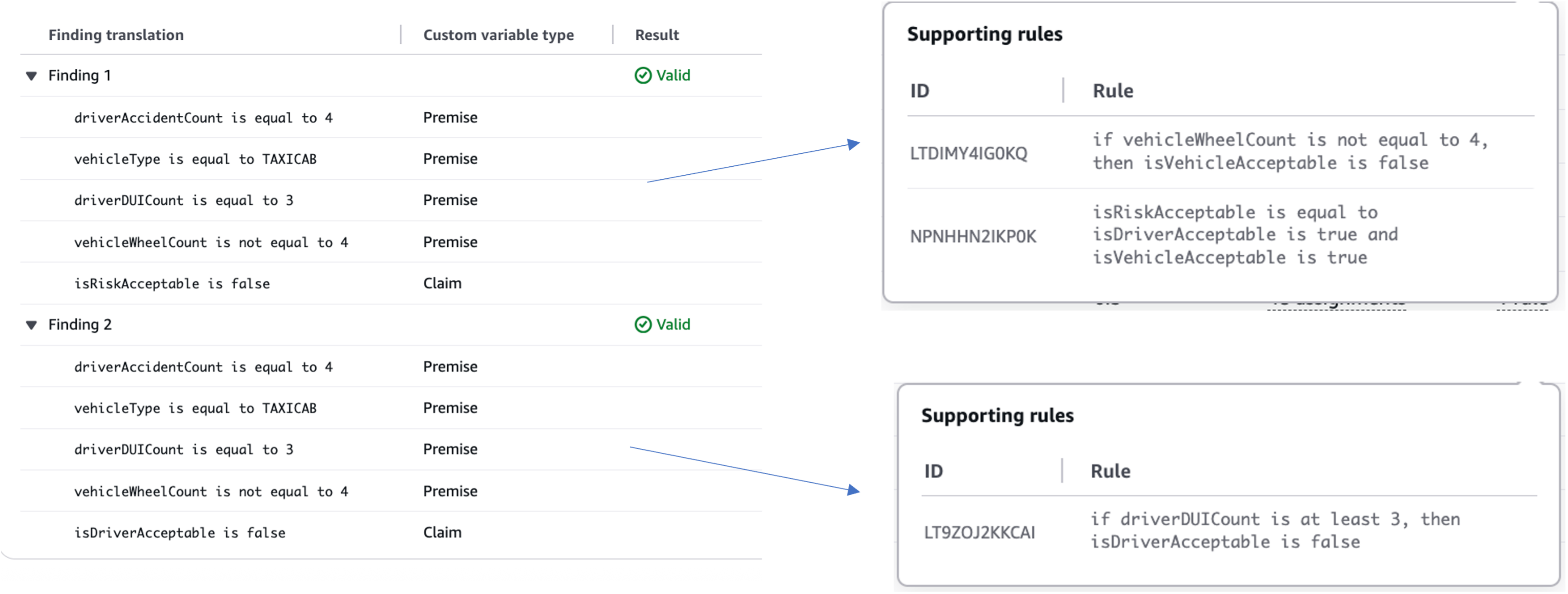The width and height of the screenshot is (1568, 594).
Task: Collapse the Finding 1 section
Action: coord(32,76)
